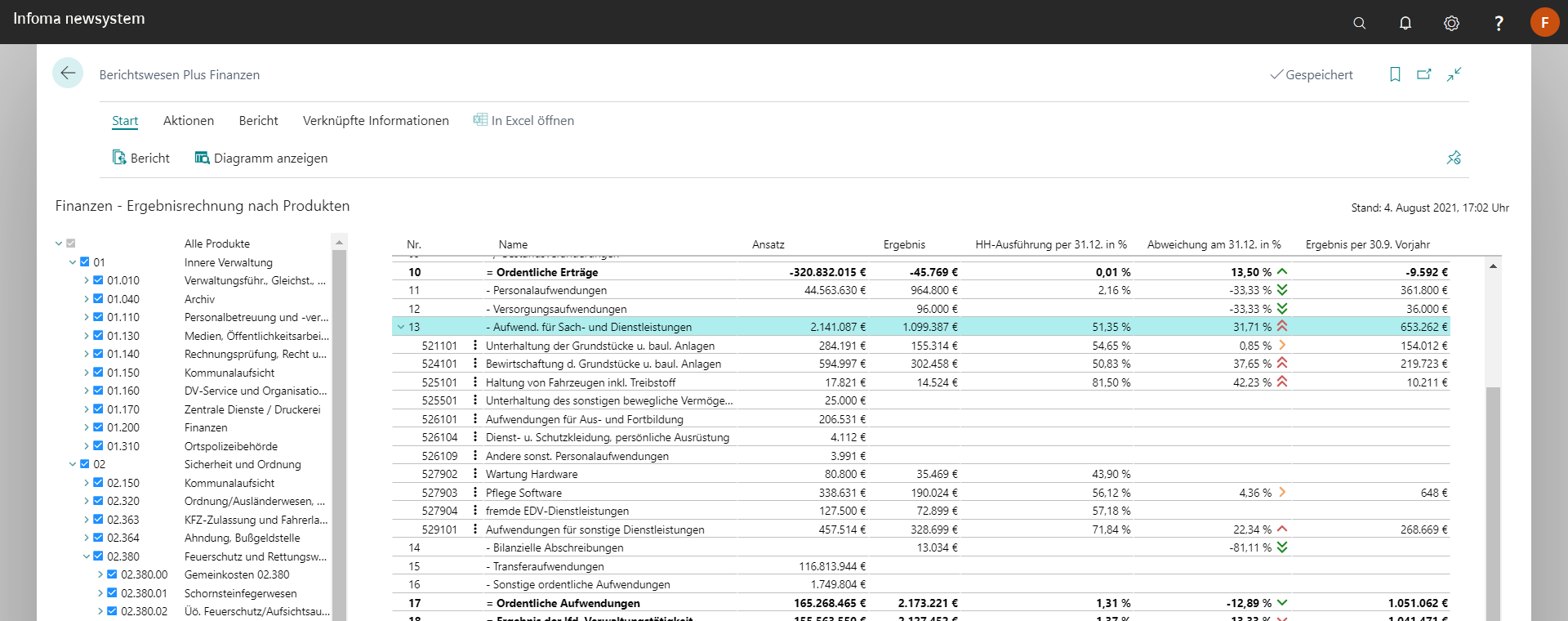
Task: Click Diagramm anzeigen button
Action: (261, 158)
